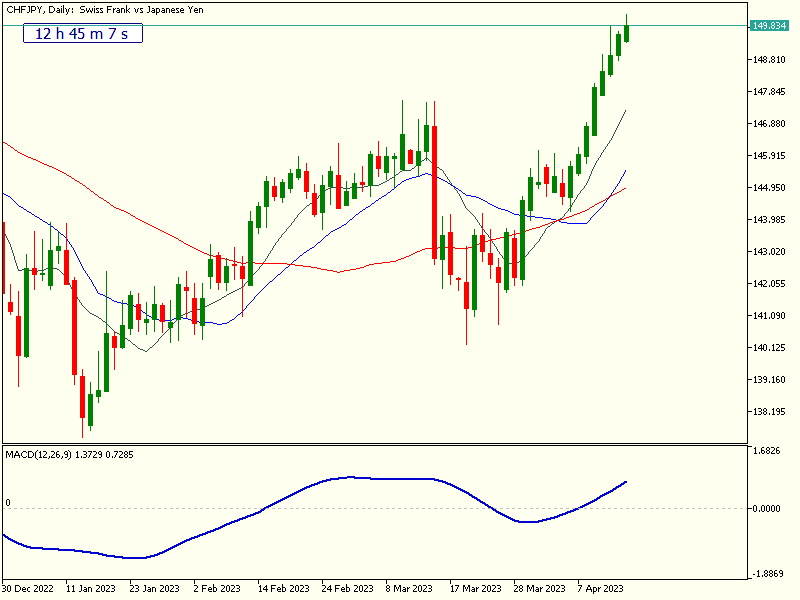Click the 30 Dec 2022 date label
Image resolution: width=800 pixels, height=600 pixels.
pyautogui.click(x=26, y=589)
